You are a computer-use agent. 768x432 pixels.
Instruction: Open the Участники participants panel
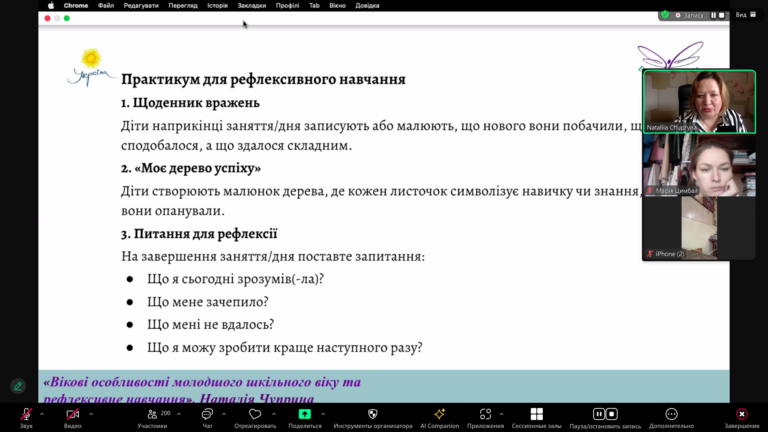(152, 414)
